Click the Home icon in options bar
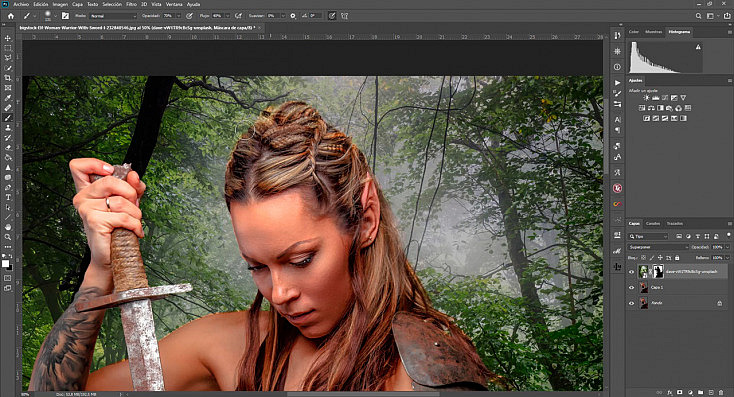734x397 pixels. coord(10,15)
